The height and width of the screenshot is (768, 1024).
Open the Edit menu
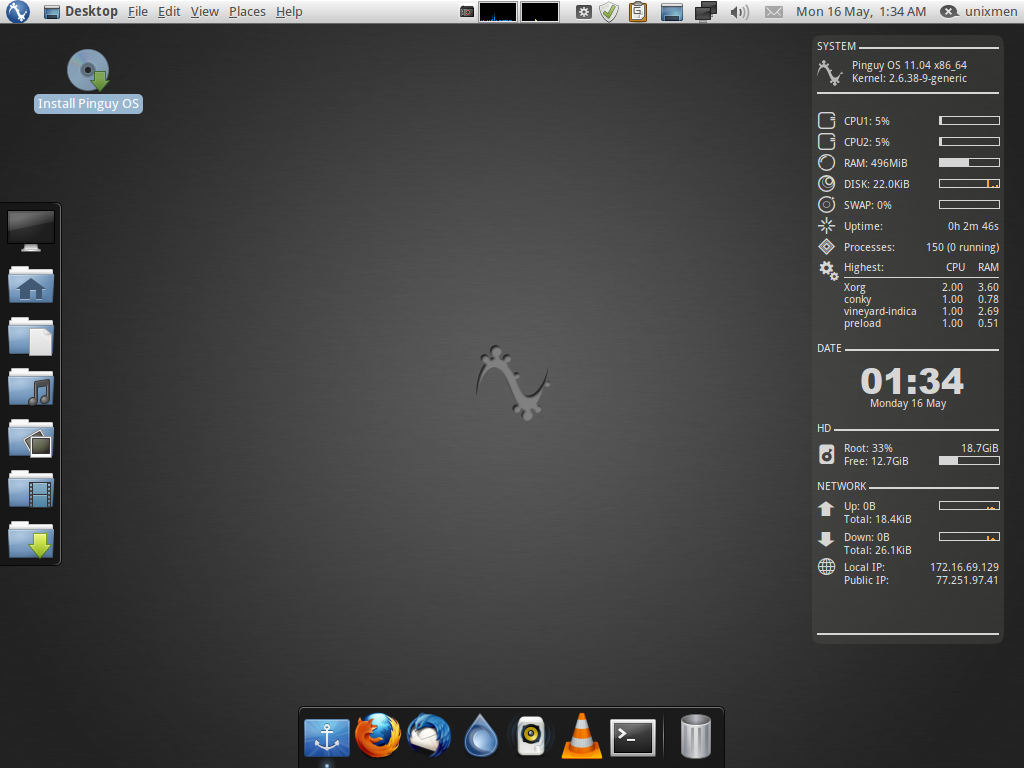point(169,12)
